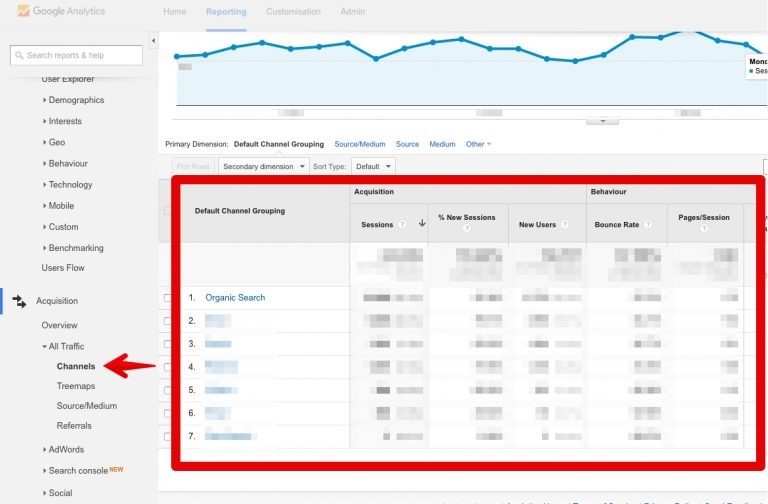Viewport: 768px width, 504px height.
Task: Open Source/Medium in sidebar
Action: pos(87,406)
